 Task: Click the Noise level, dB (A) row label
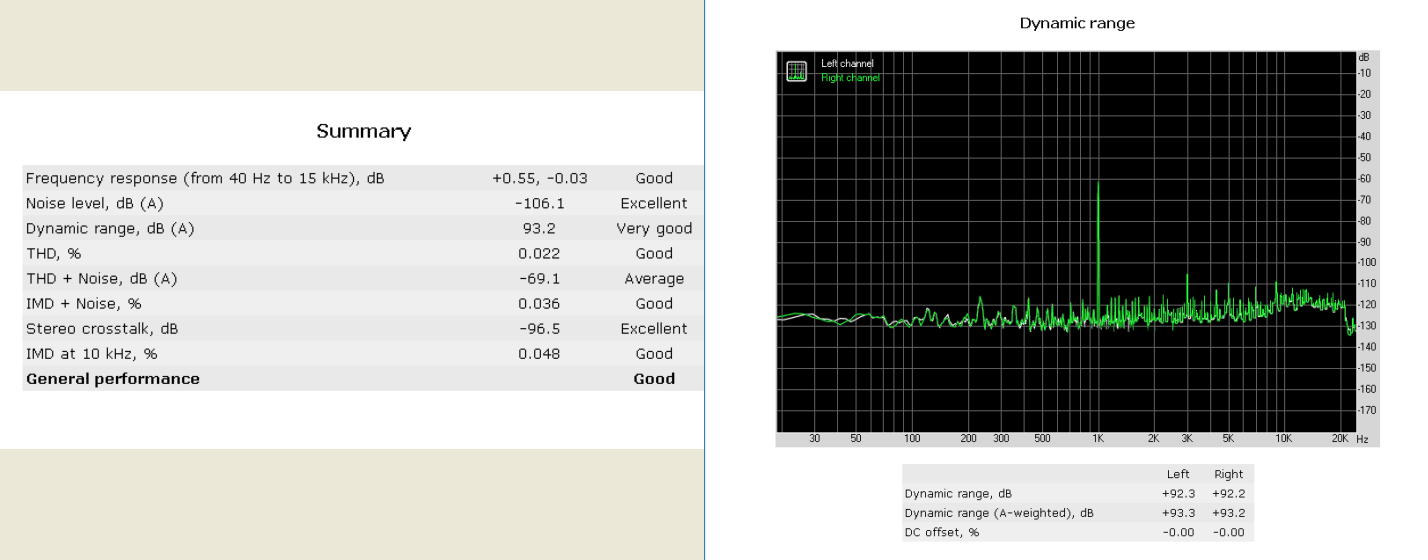[x=94, y=204]
